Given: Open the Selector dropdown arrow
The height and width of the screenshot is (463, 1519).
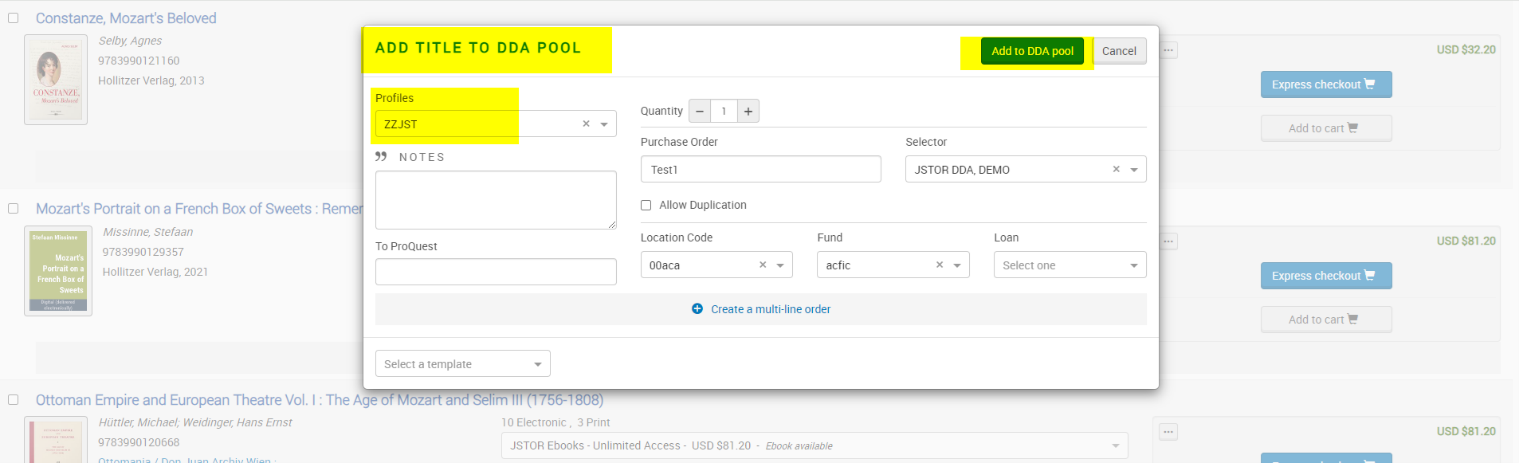Looking at the screenshot, I should [x=1134, y=170].
